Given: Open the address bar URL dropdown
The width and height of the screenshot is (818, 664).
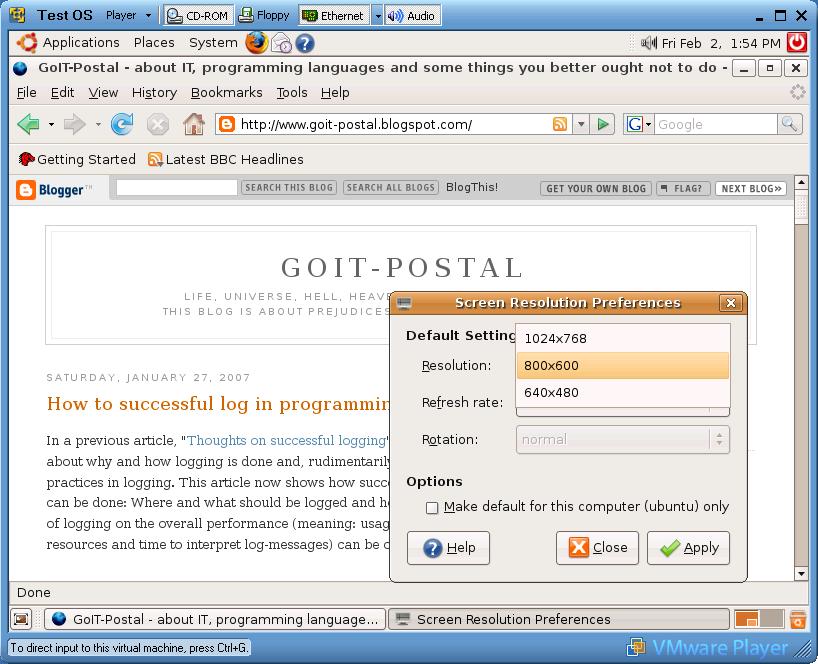Looking at the screenshot, I should 581,124.
